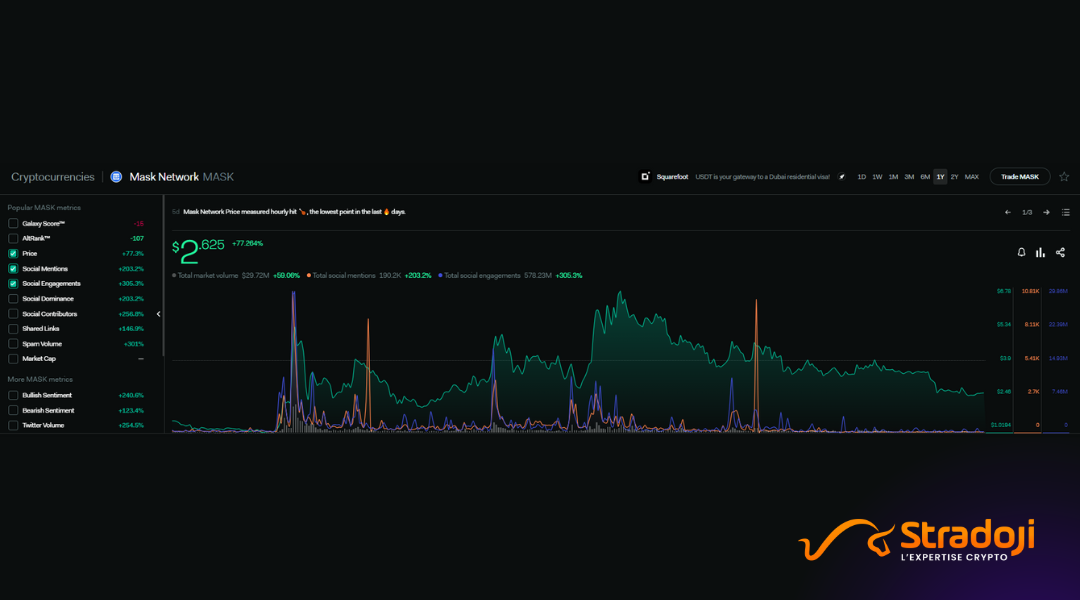Add Mask Network to favorites with the star
Screen dimensions: 1080x600
pos(1064,177)
